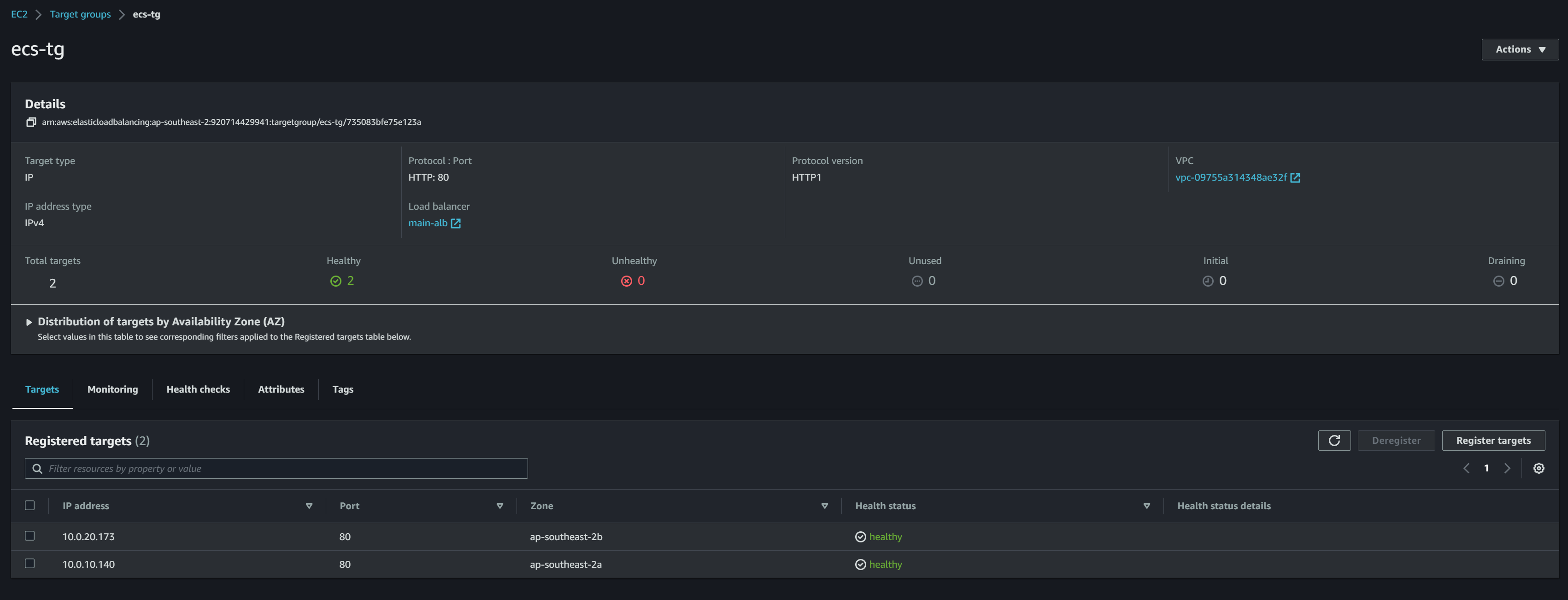Click the Register targets button
Image resolution: width=1568 pixels, height=600 pixels.
pyautogui.click(x=1492, y=441)
